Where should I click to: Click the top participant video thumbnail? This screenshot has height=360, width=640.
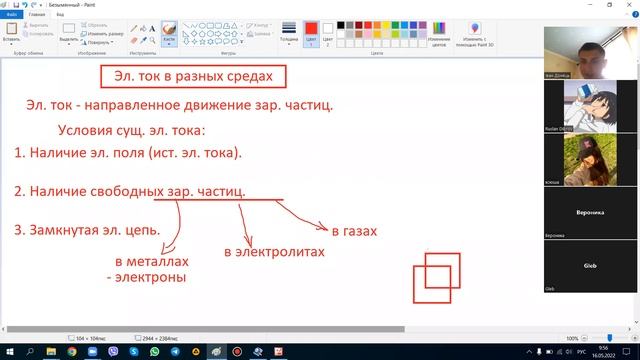(x=590, y=53)
